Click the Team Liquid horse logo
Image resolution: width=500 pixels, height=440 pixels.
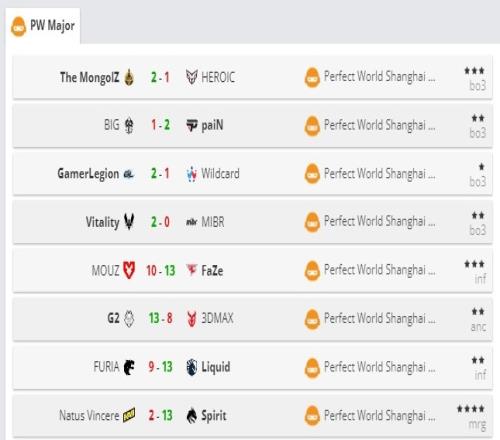click(x=192, y=367)
